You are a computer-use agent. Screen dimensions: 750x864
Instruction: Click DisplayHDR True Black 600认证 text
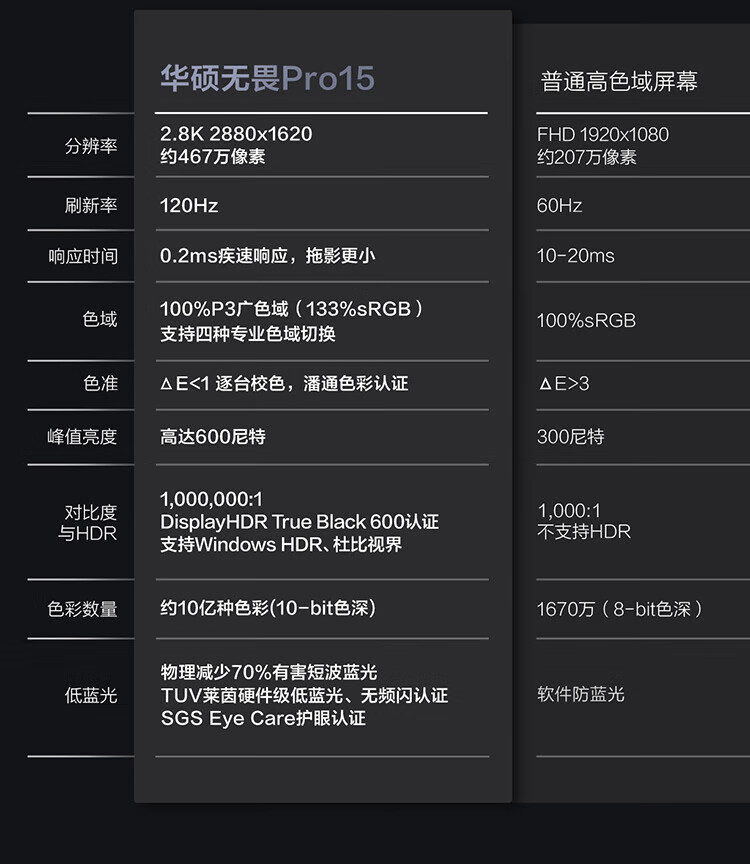coord(299,522)
